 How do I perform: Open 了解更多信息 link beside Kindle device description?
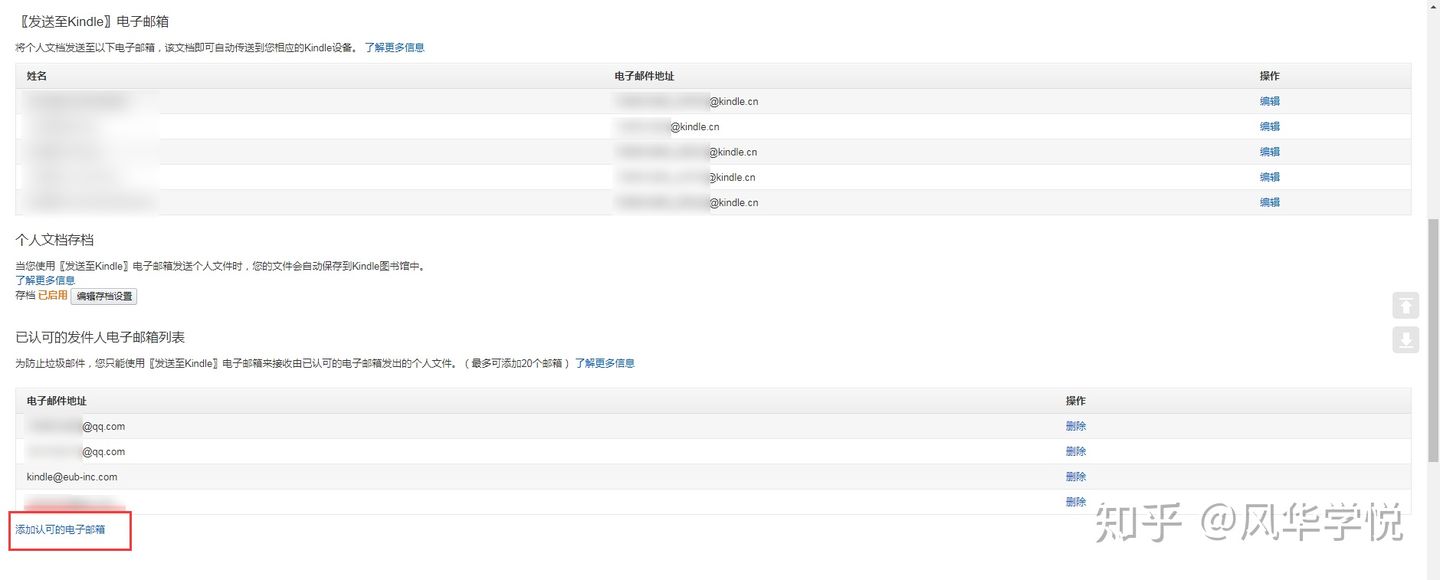click(x=394, y=47)
